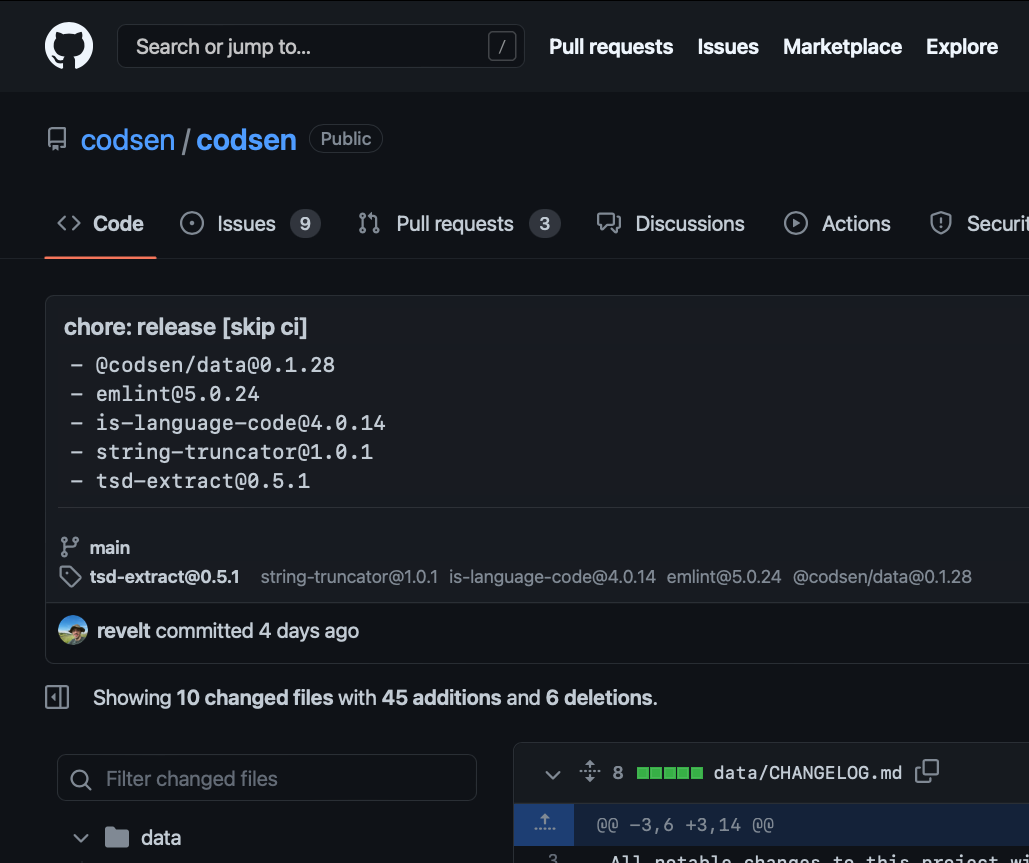
Task: Open the 10 changed files summary
Action: tap(255, 697)
